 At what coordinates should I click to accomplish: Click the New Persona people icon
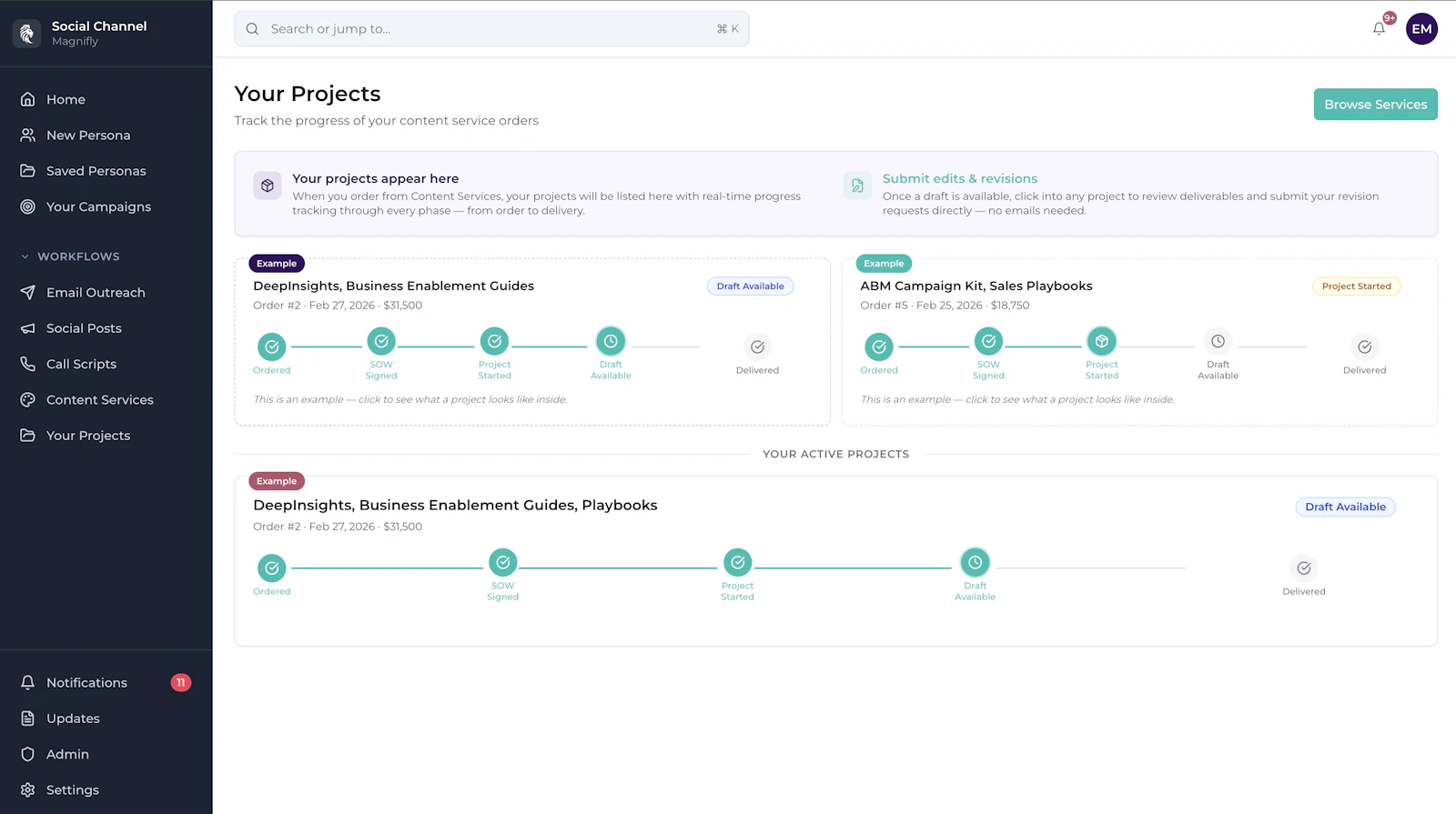[x=28, y=135]
